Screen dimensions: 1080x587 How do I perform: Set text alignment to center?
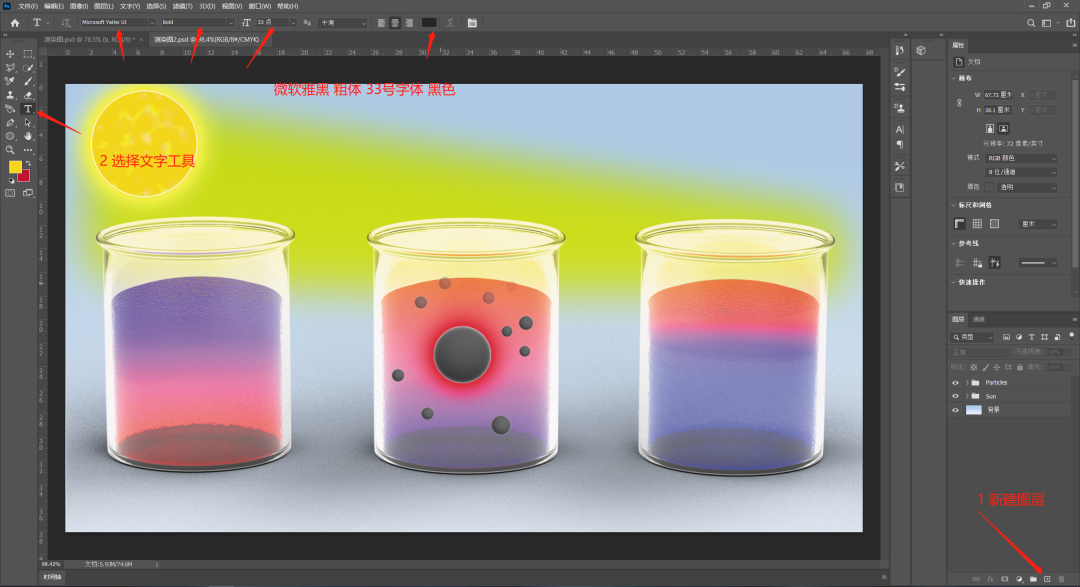(395, 23)
